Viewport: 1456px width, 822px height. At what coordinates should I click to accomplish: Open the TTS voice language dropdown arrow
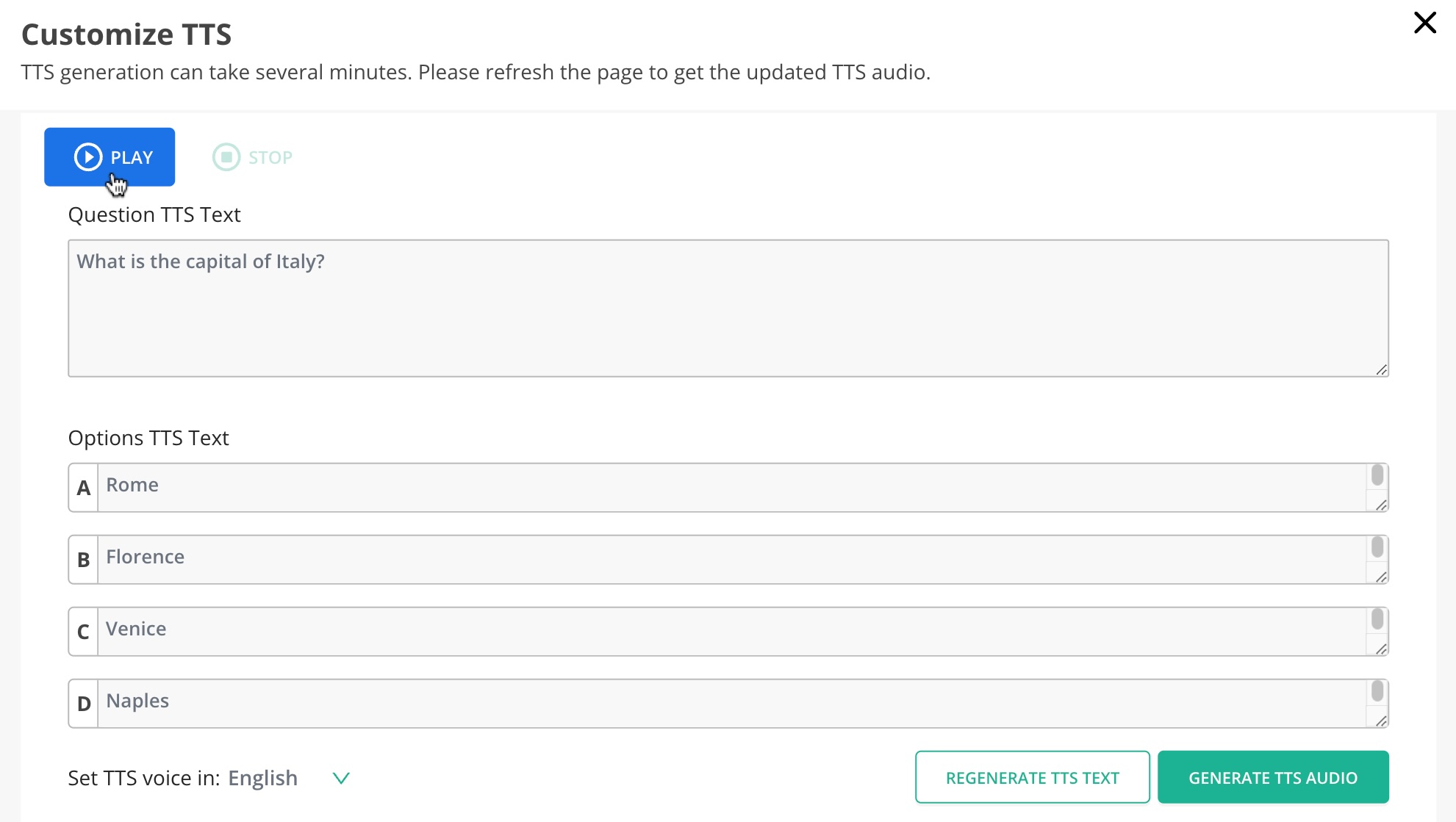coord(341,778)
